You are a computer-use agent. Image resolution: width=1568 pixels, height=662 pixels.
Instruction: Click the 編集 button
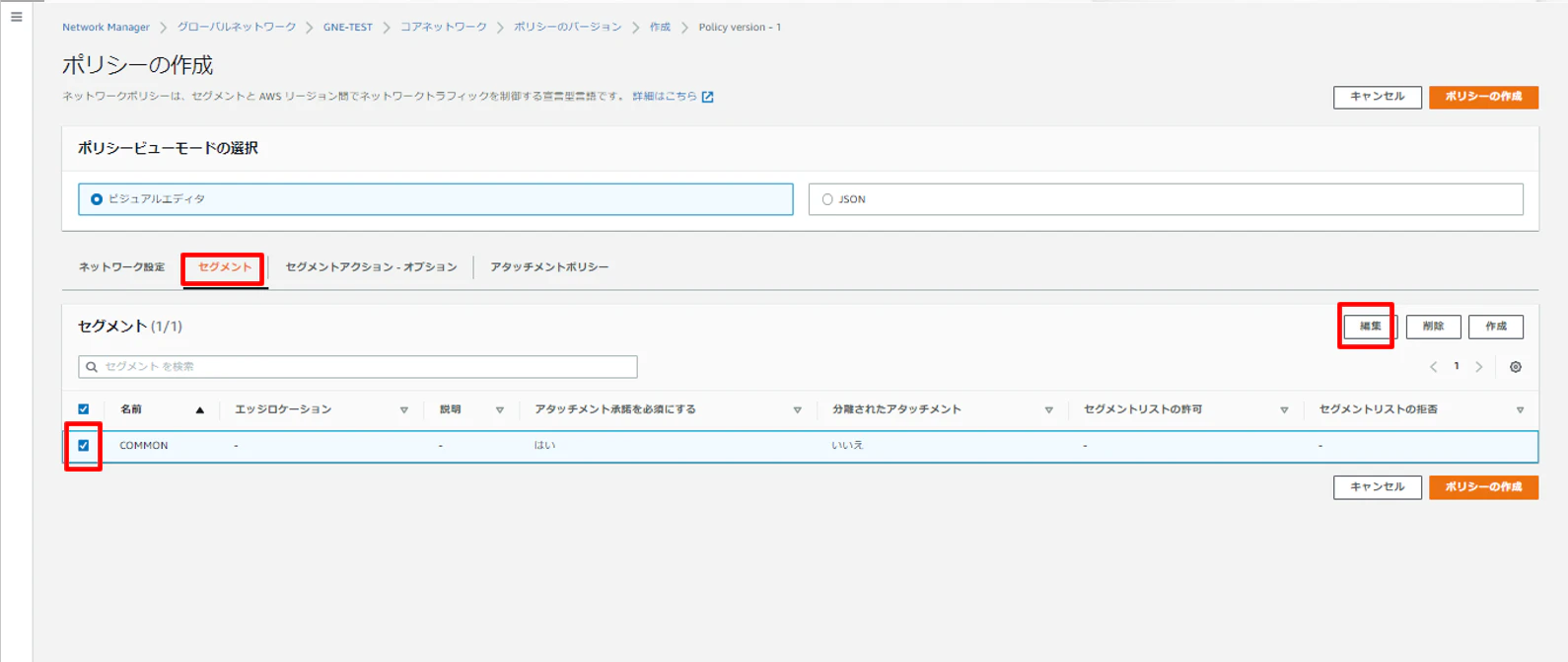pos(1370,327)
